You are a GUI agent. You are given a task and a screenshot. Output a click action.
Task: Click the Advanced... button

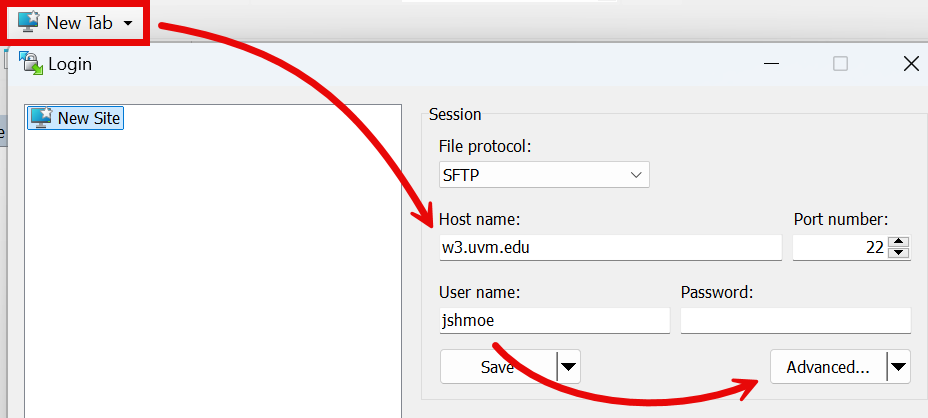827,366
